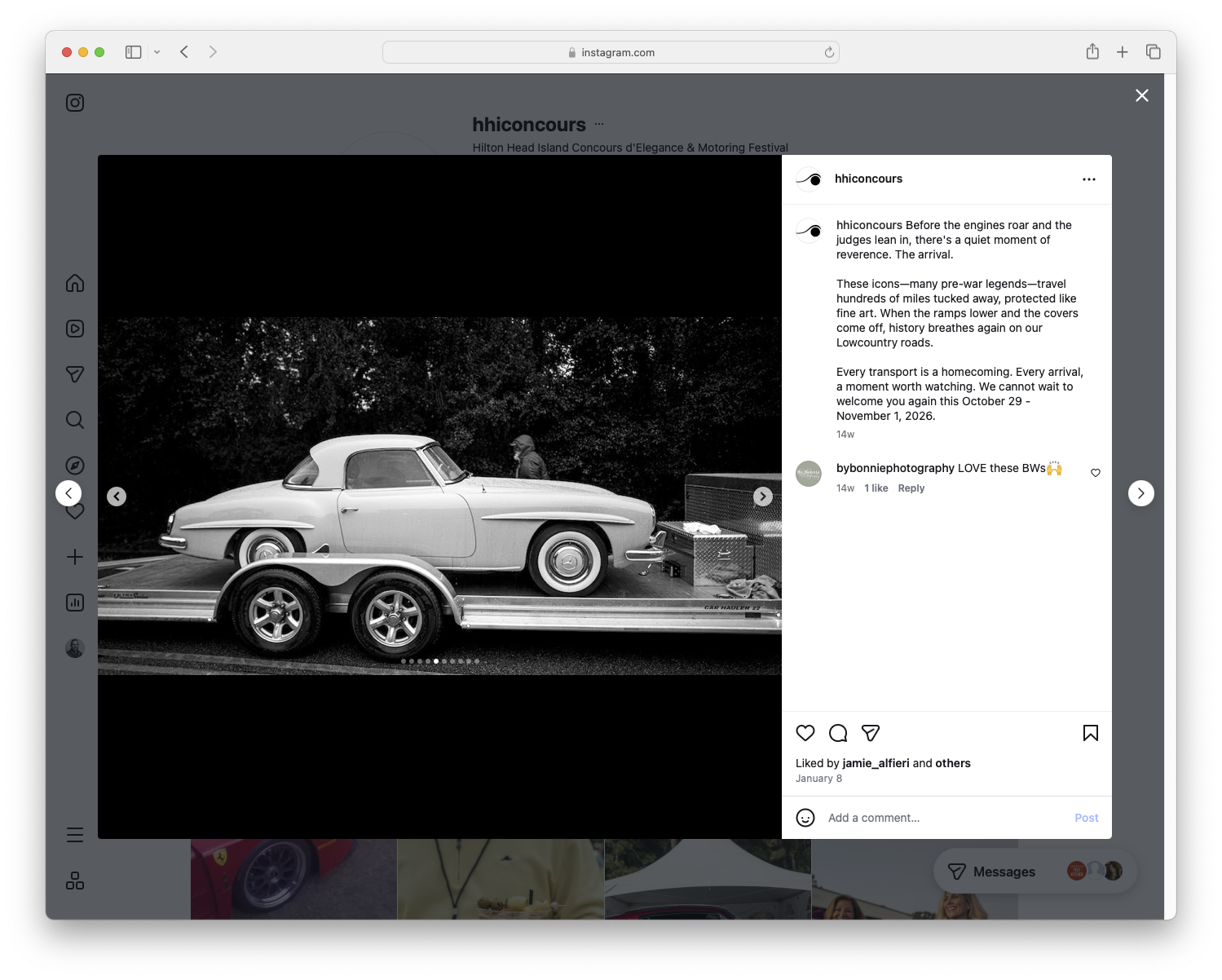Open the comment bubble icon
Viewport: 1222px width, 980px height.
tap(837, 733)
